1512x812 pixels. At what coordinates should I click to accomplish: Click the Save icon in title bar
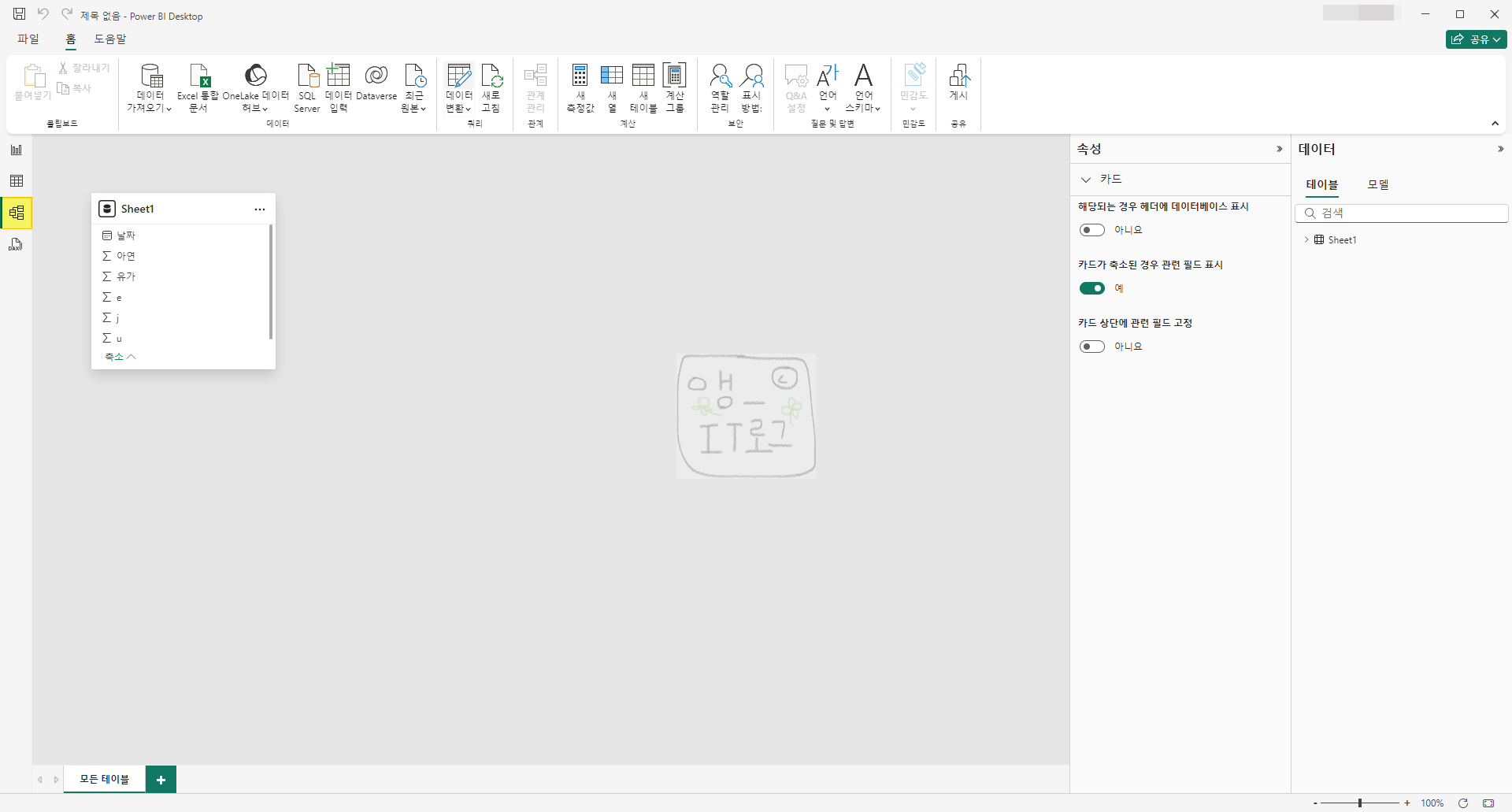point(19,14)
